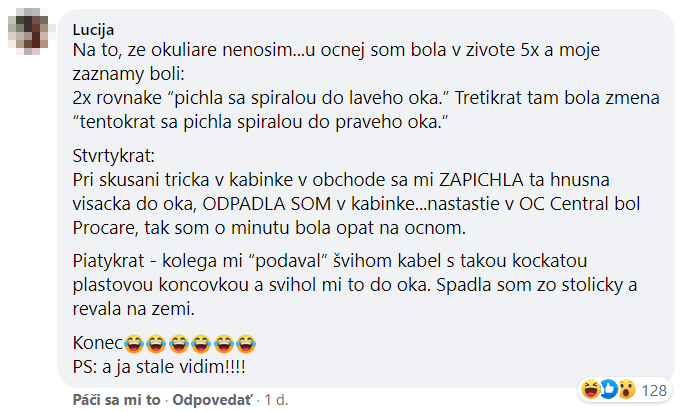Click the blue thumbs-up Like reaction icon
Screen dimensions: 696x412
(609, 390)
